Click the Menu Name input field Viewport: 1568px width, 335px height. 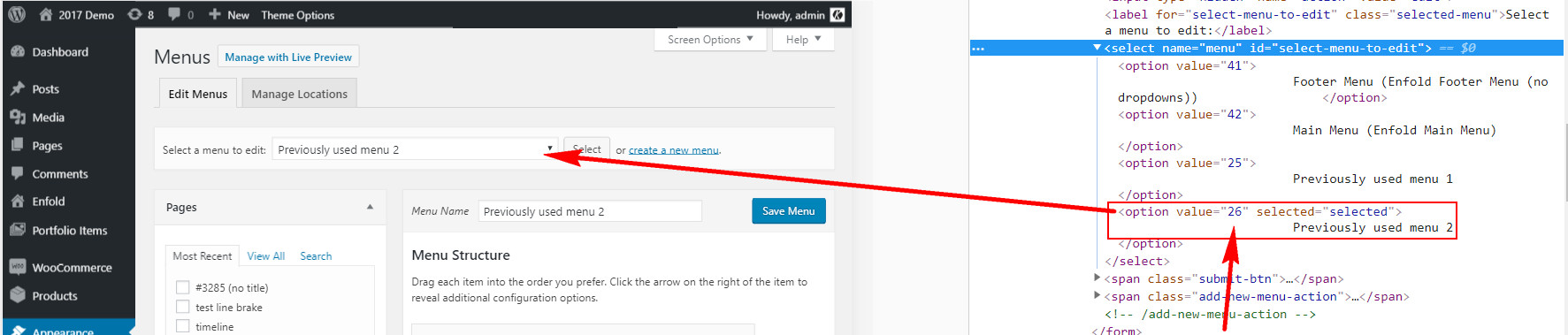pos(590,211)
